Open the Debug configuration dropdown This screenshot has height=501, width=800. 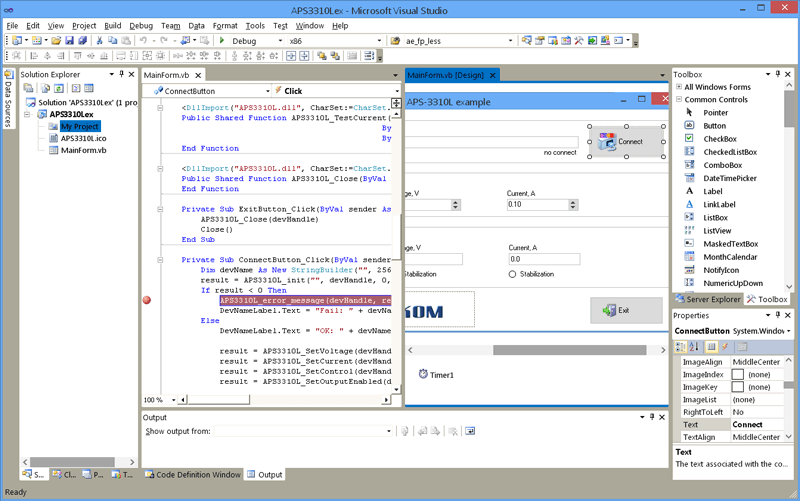[x=280, y=41]
